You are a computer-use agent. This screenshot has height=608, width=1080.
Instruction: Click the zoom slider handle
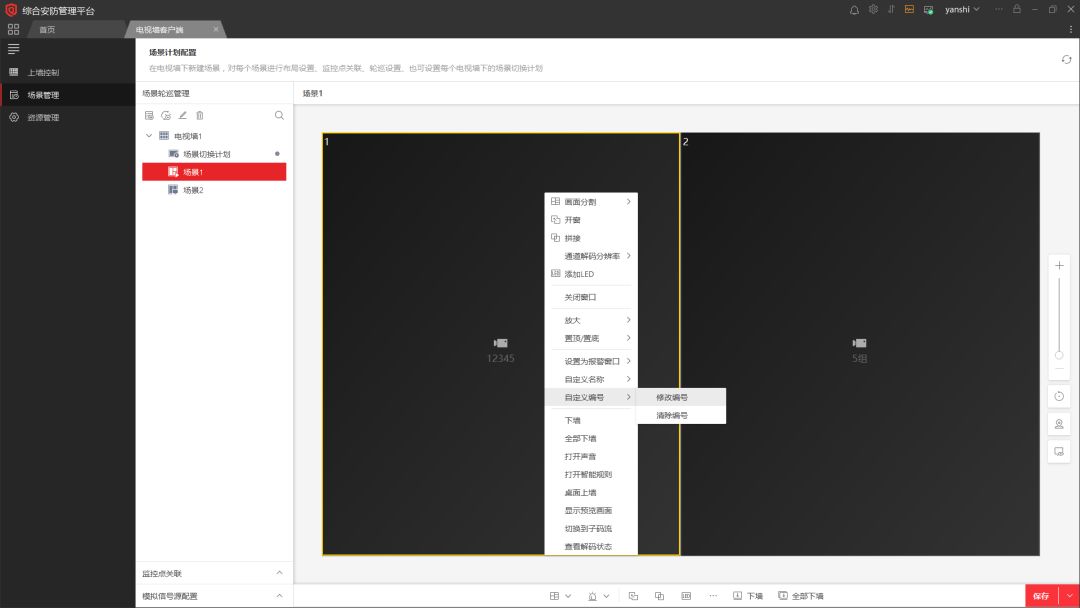(1059, 355)
